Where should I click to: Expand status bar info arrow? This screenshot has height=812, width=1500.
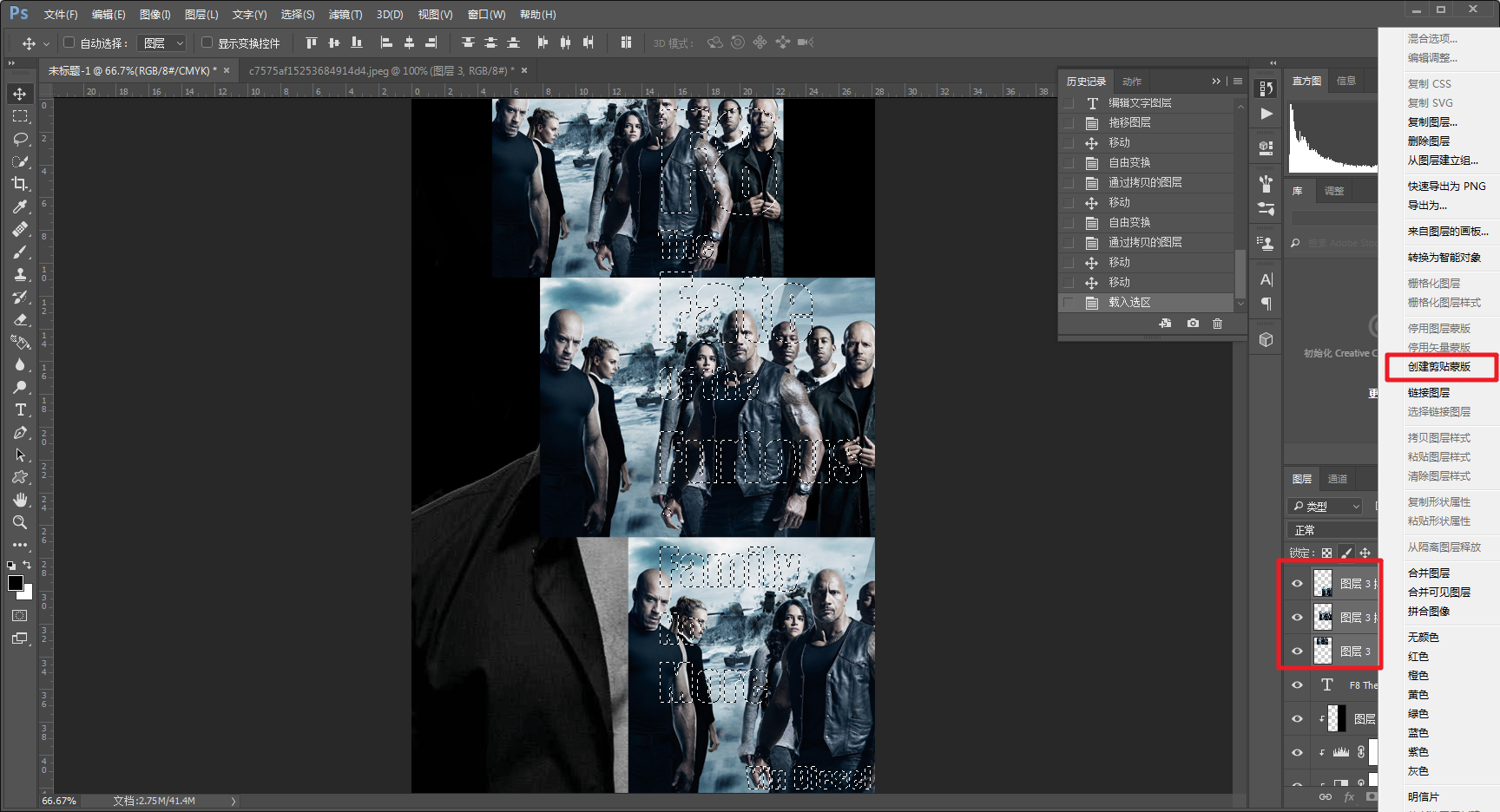pos(234,801)
